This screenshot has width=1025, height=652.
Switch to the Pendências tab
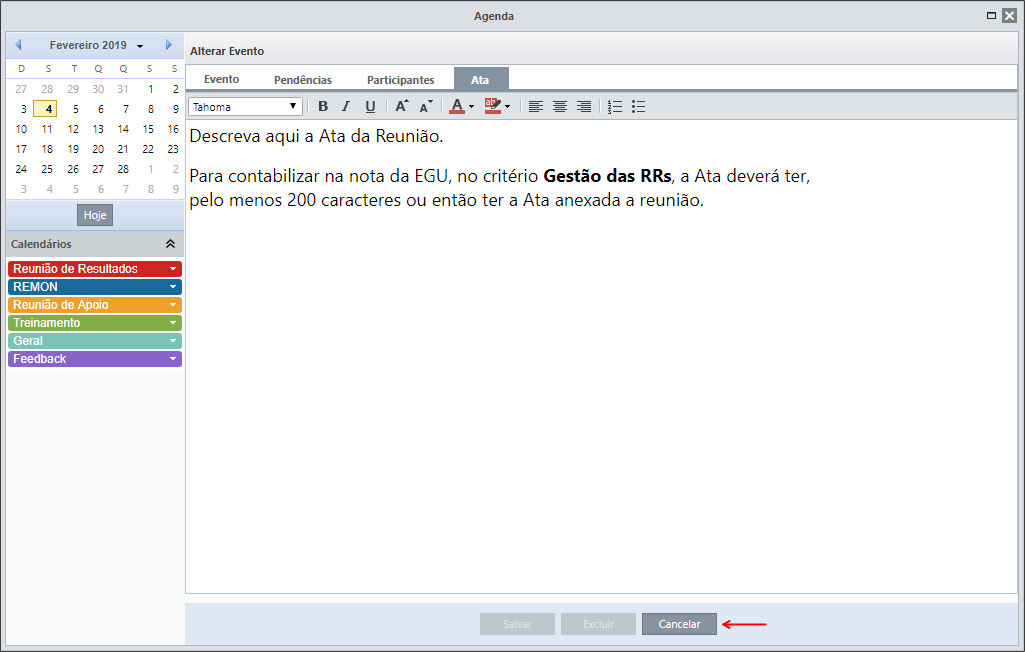303,80
